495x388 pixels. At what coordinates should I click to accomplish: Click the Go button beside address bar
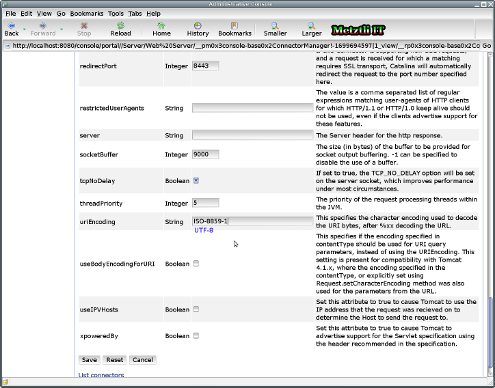click(487, 46)
